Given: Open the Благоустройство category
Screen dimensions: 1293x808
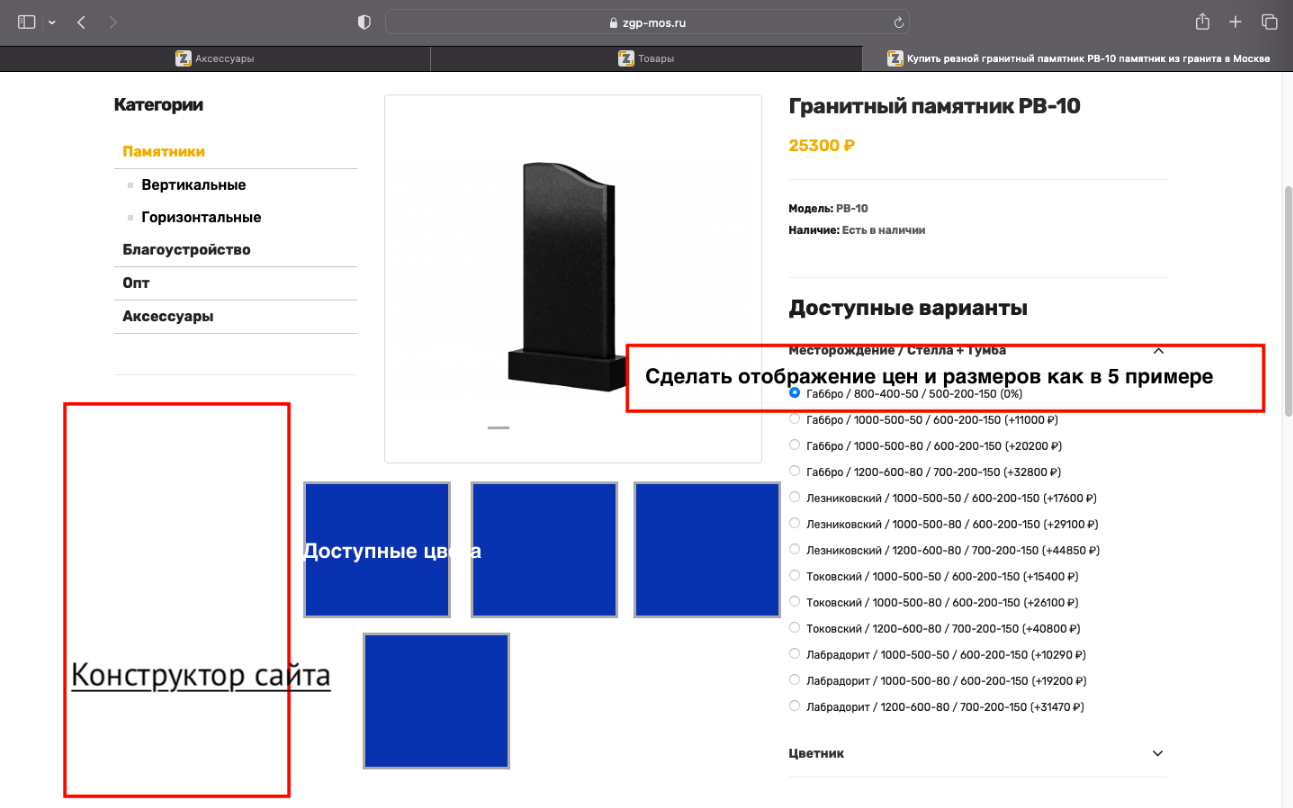Looking at the screenshot, I should (186, 250).
